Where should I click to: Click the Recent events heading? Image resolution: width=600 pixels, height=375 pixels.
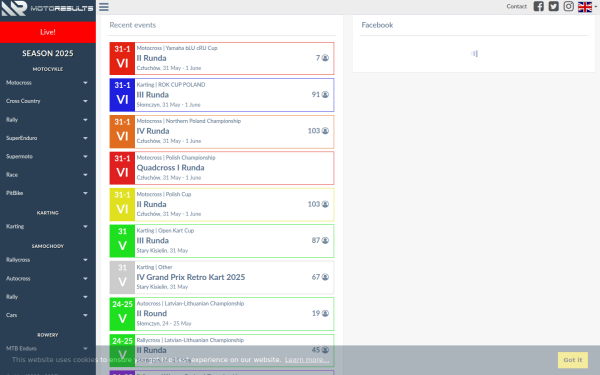click(133, 25)
